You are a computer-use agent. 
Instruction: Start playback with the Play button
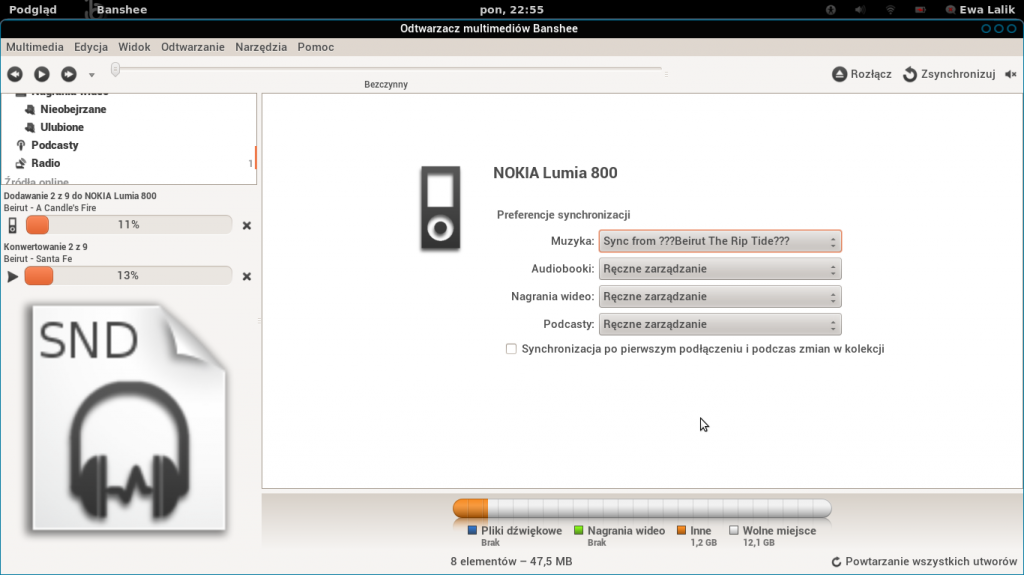pos(42,74)
